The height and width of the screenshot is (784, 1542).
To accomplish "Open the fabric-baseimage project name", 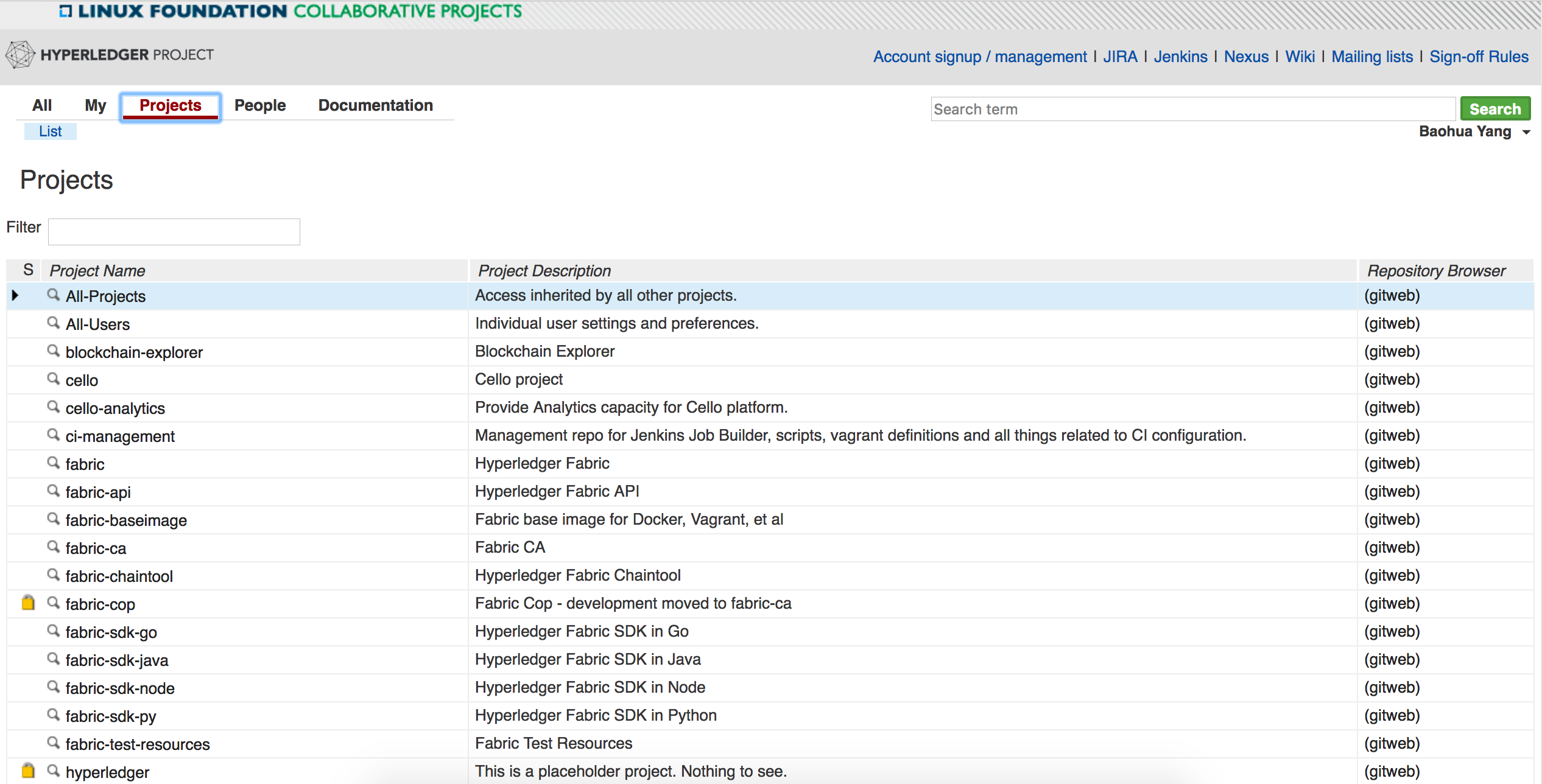I will [x=126, y=520].
